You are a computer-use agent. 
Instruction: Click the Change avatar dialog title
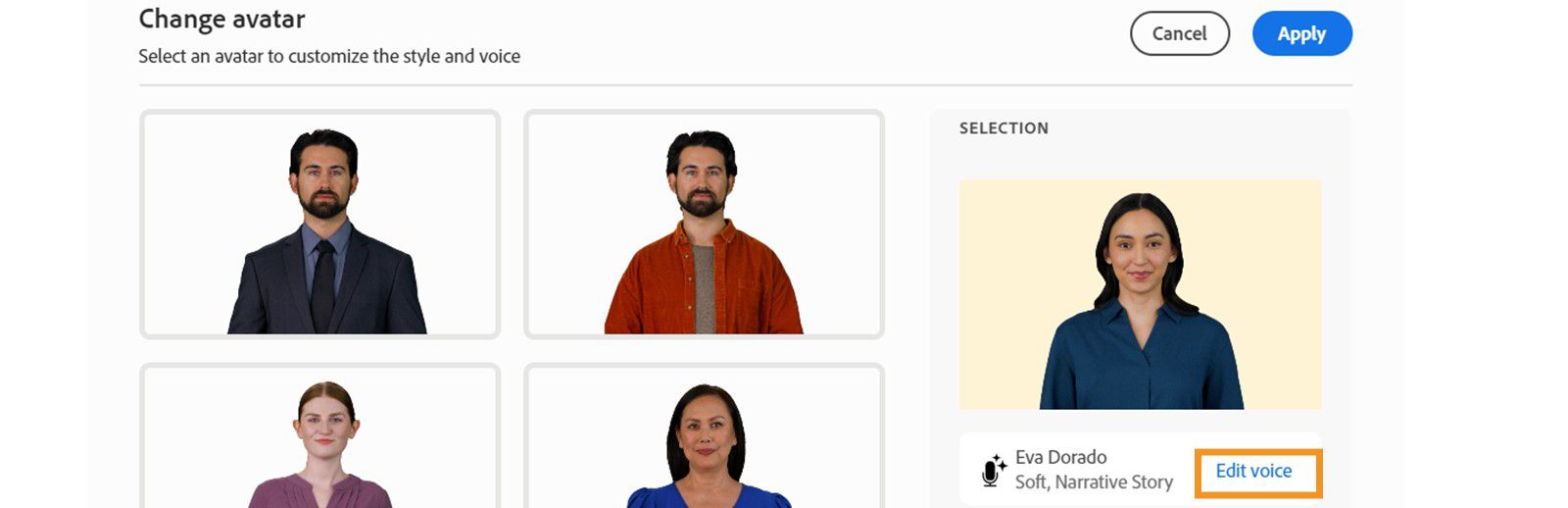tap(221, 19)
